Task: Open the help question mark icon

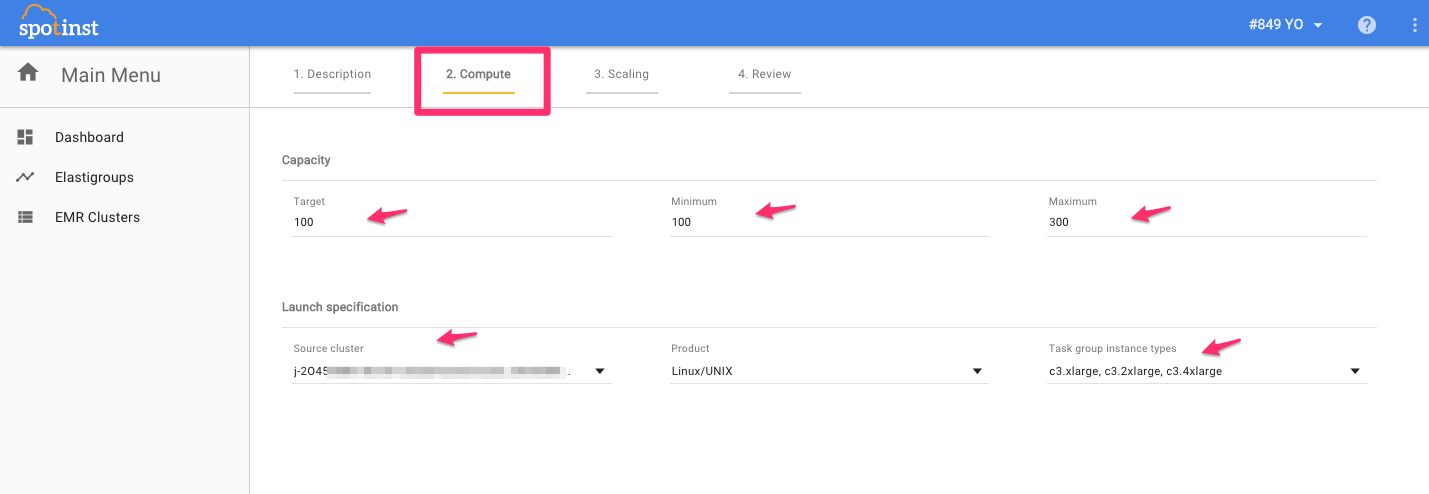Action: (1366, 25)
